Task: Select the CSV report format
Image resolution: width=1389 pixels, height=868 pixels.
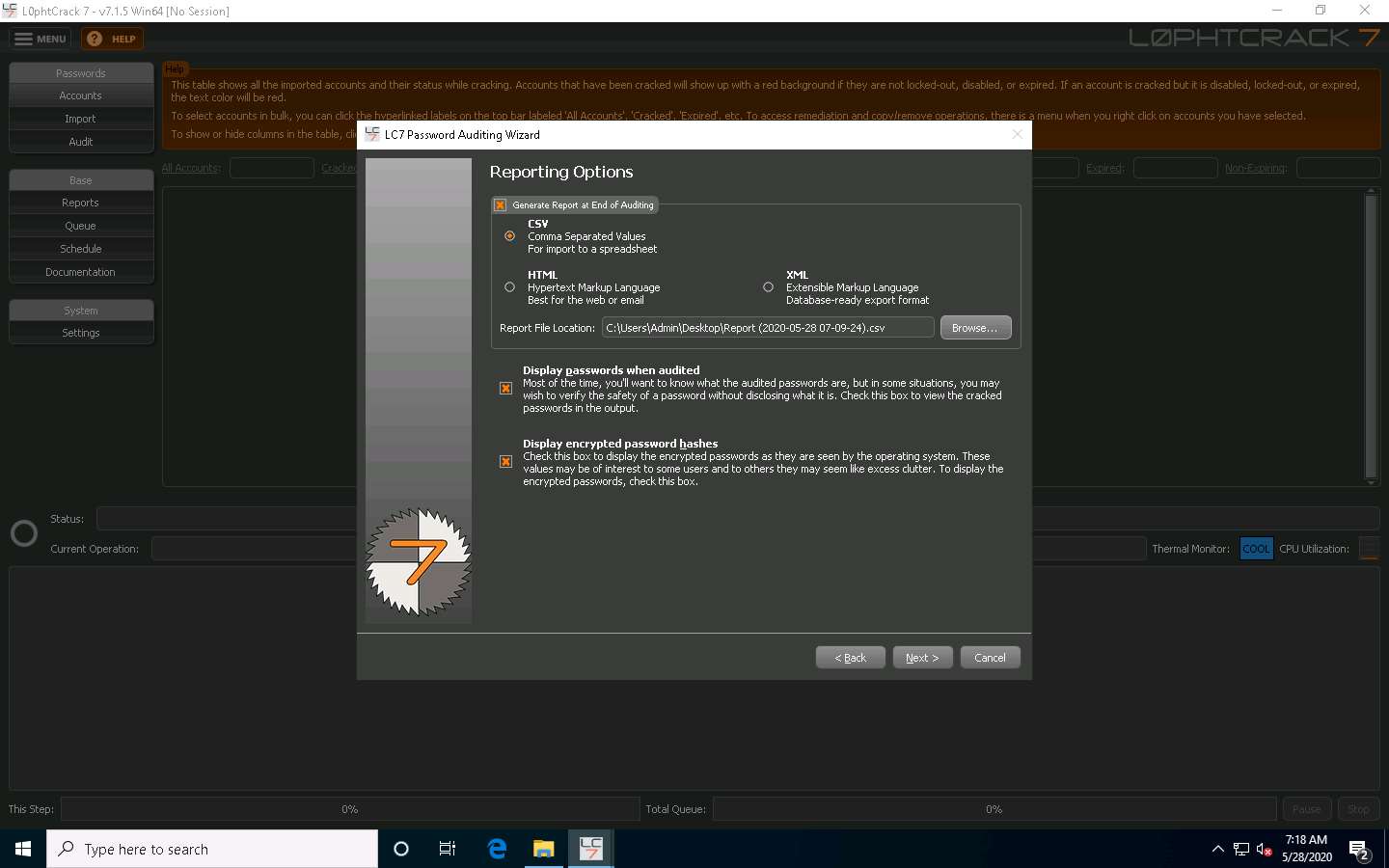Action: click(x=509, y=235)
